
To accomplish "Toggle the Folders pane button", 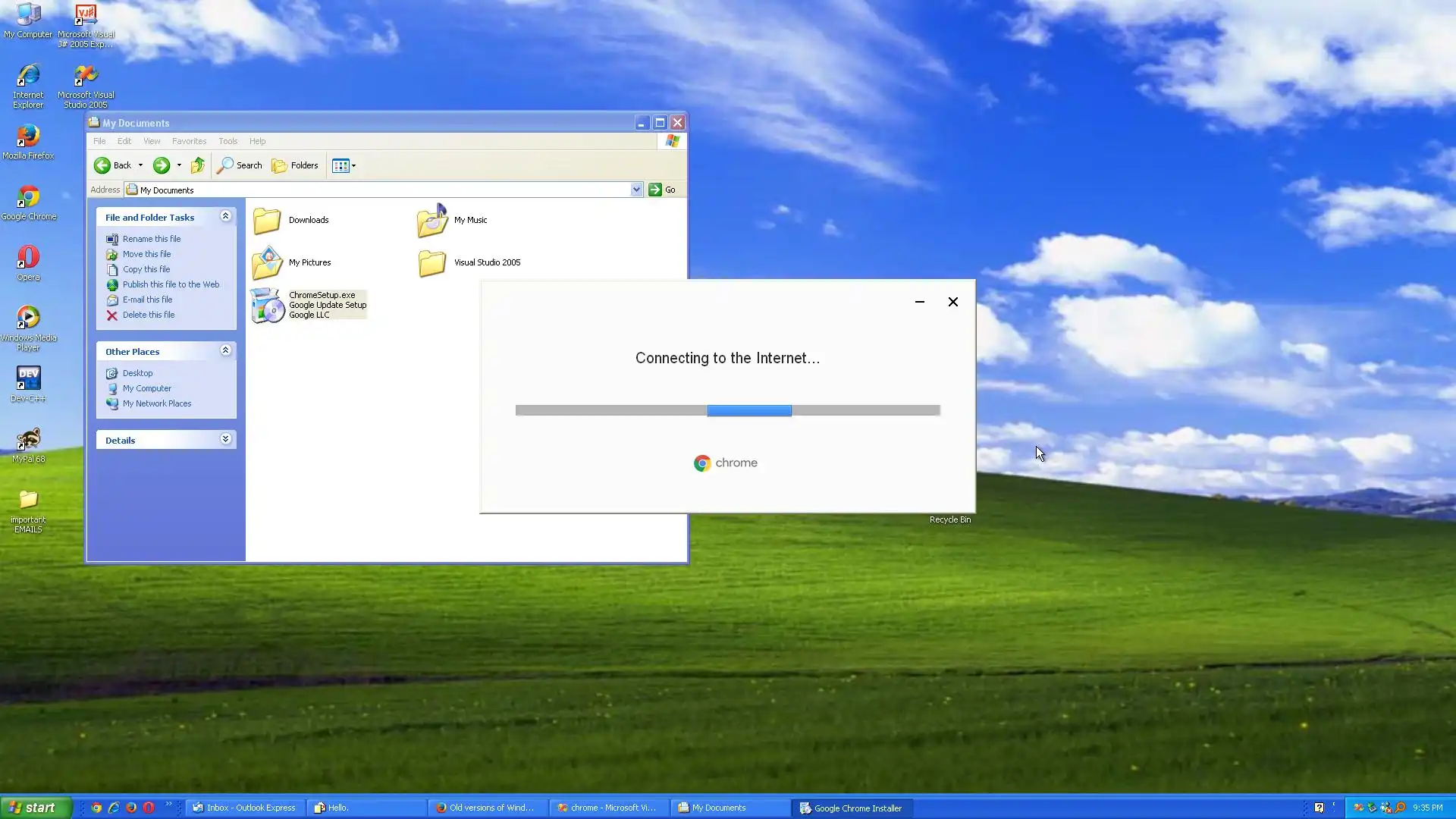I will pos(295,165).
